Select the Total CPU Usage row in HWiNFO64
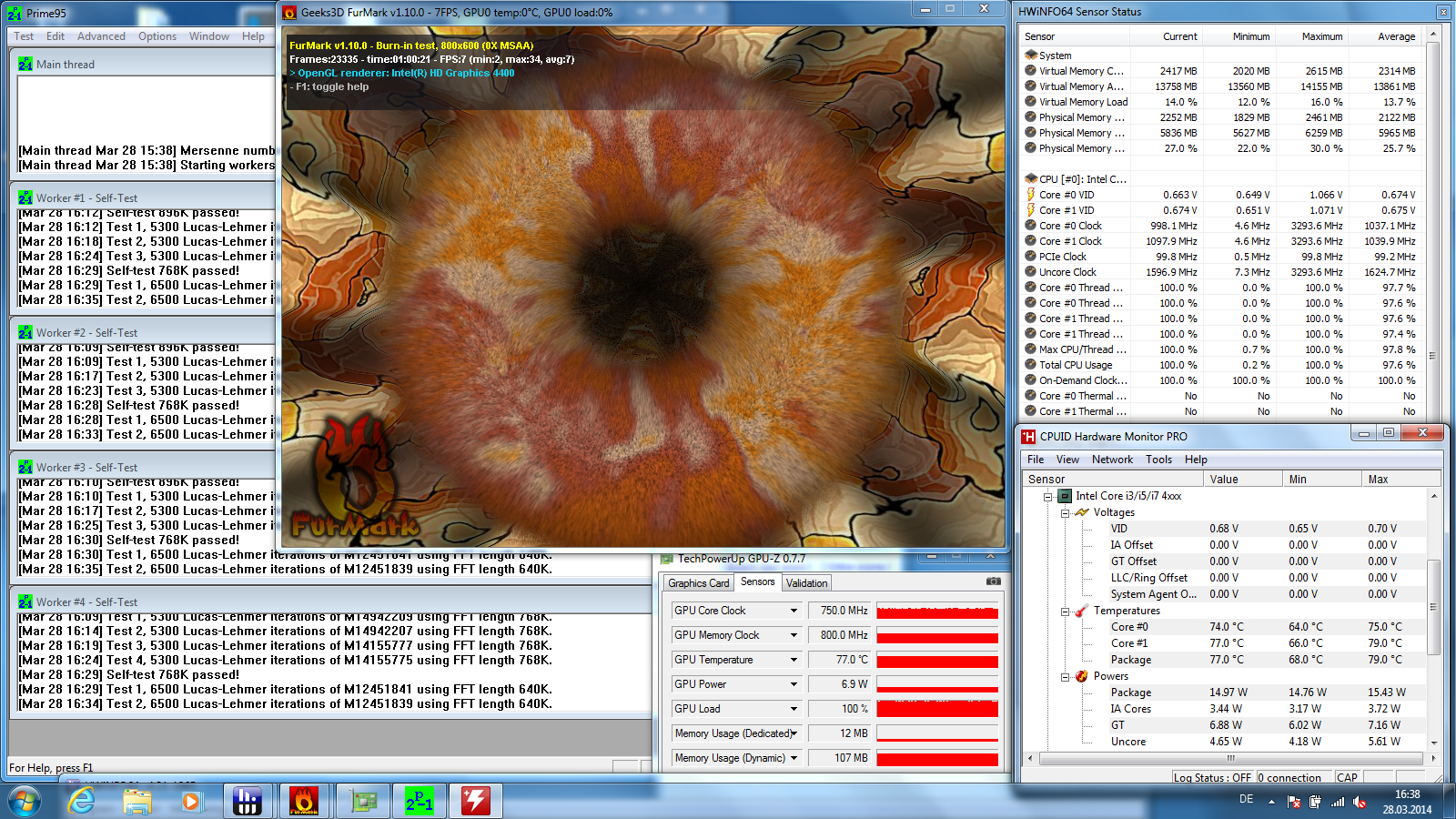This screenshot has height=819, width=1456. click(1220, 365)
